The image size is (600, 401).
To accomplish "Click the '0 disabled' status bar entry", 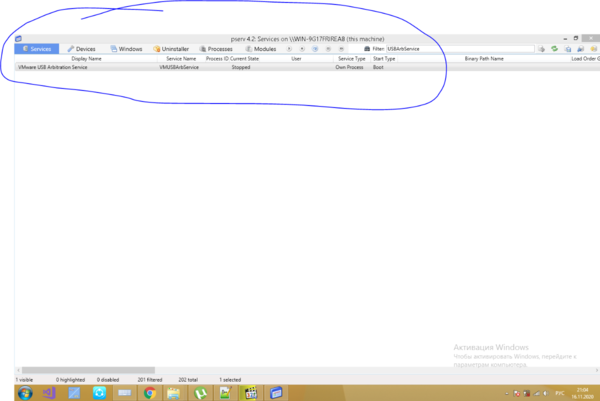I will (108, 380).
